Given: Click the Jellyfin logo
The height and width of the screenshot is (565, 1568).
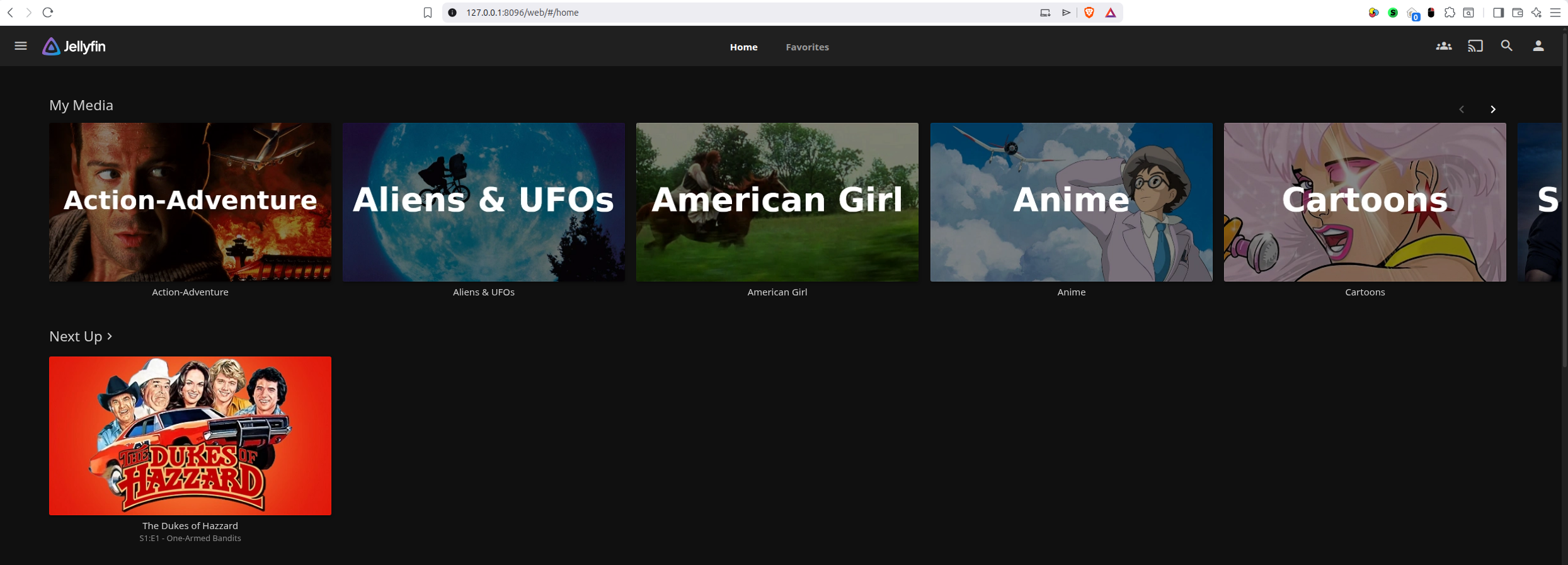Looking at the screenshot, I should click(74, 47).
